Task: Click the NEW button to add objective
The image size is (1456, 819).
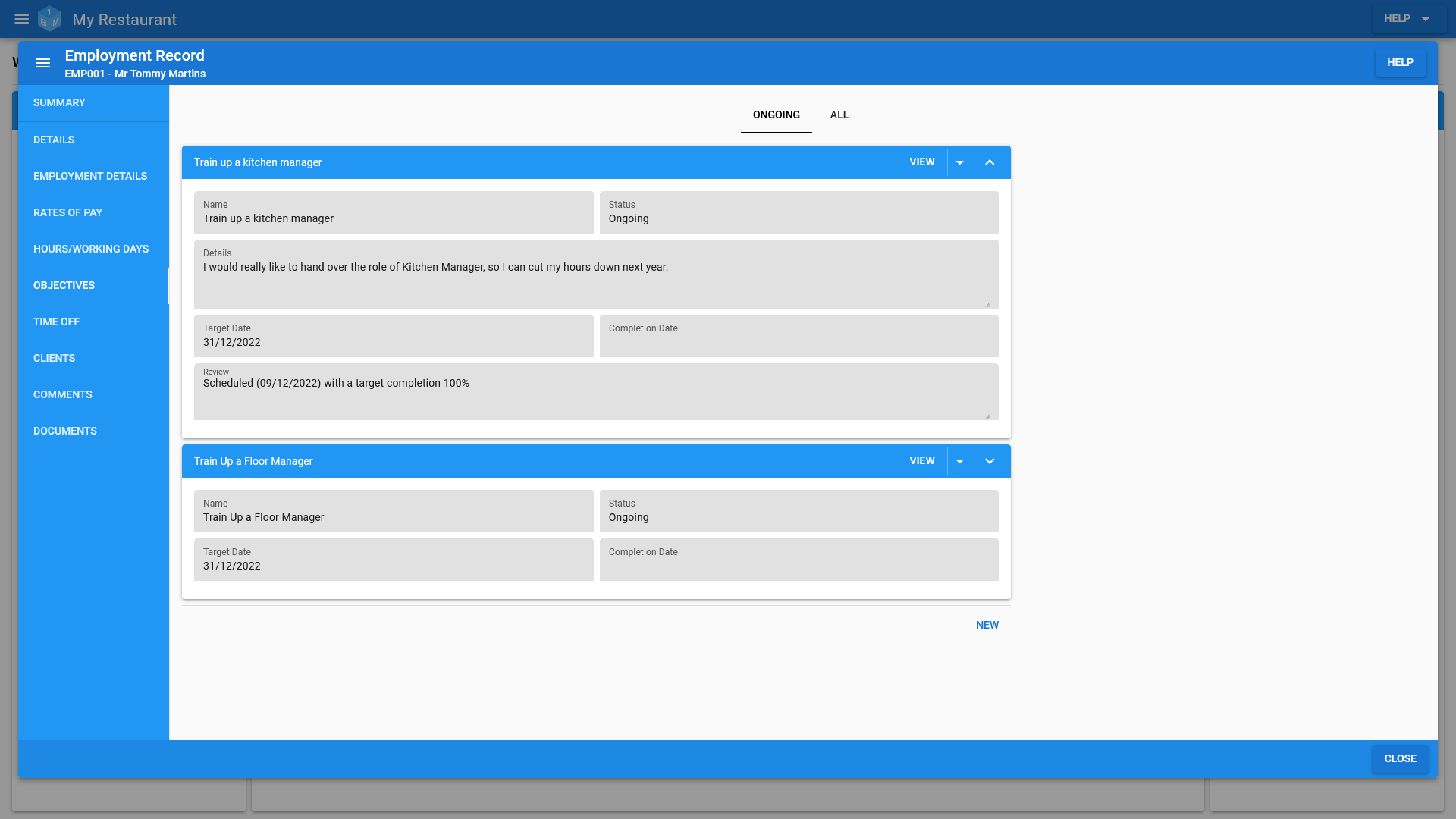Action: (987, 625)
